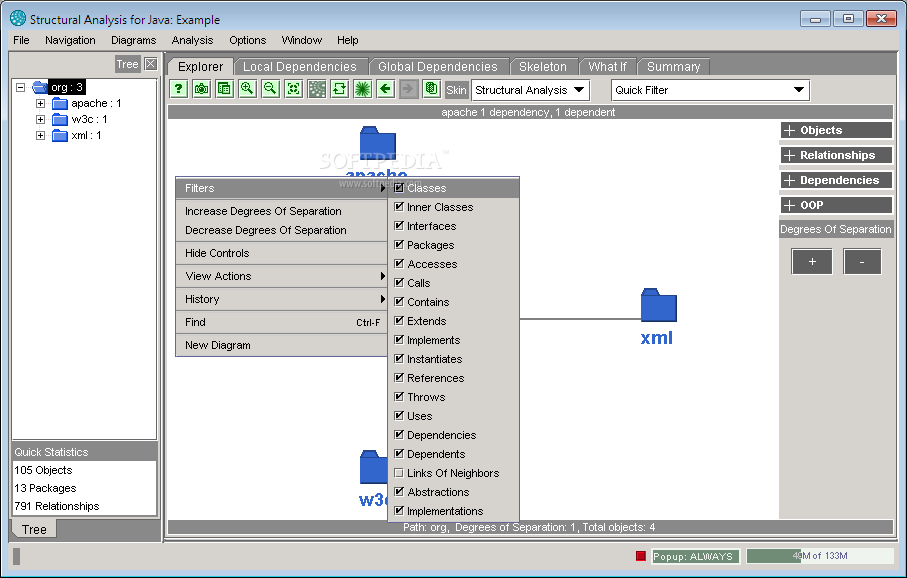Image resolution: width=907 pixels, height=578 pixels.
Task: Refresh the diagram layout icon
Action: (x=340, y=89)
